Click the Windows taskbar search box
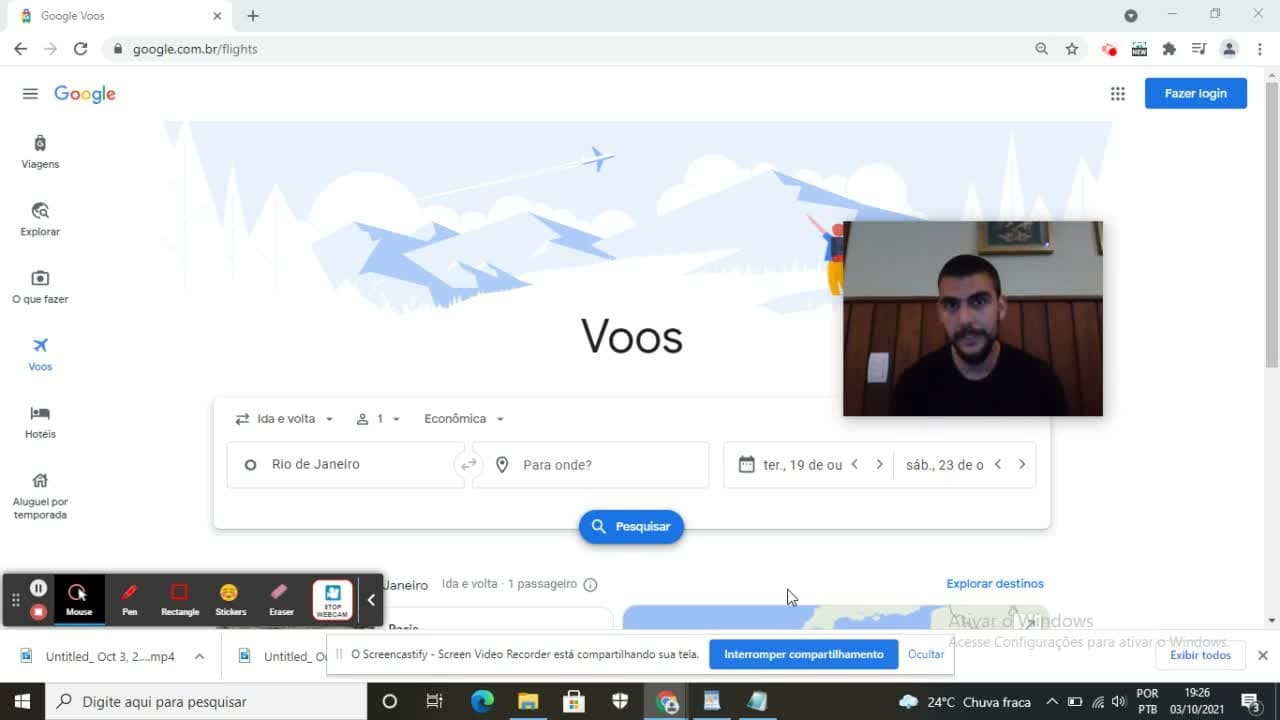The image size is (1280, 720). 206,702
